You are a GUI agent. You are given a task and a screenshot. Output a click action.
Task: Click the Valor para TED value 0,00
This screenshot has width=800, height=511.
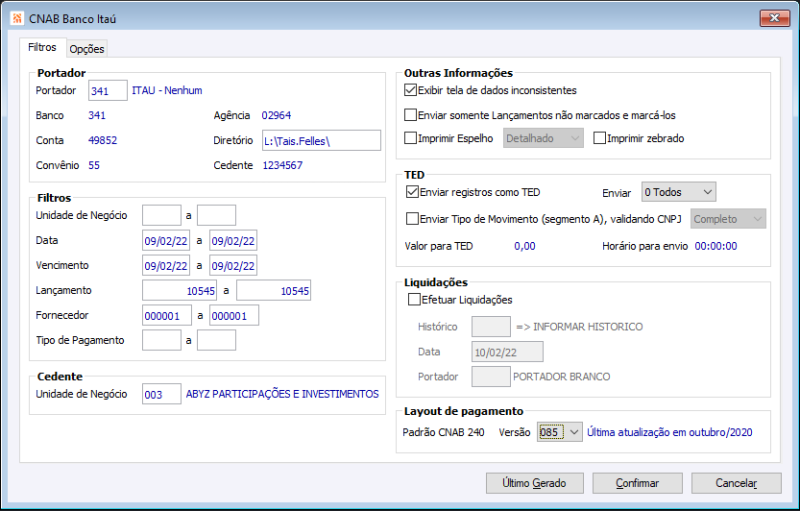pos(525,246)
